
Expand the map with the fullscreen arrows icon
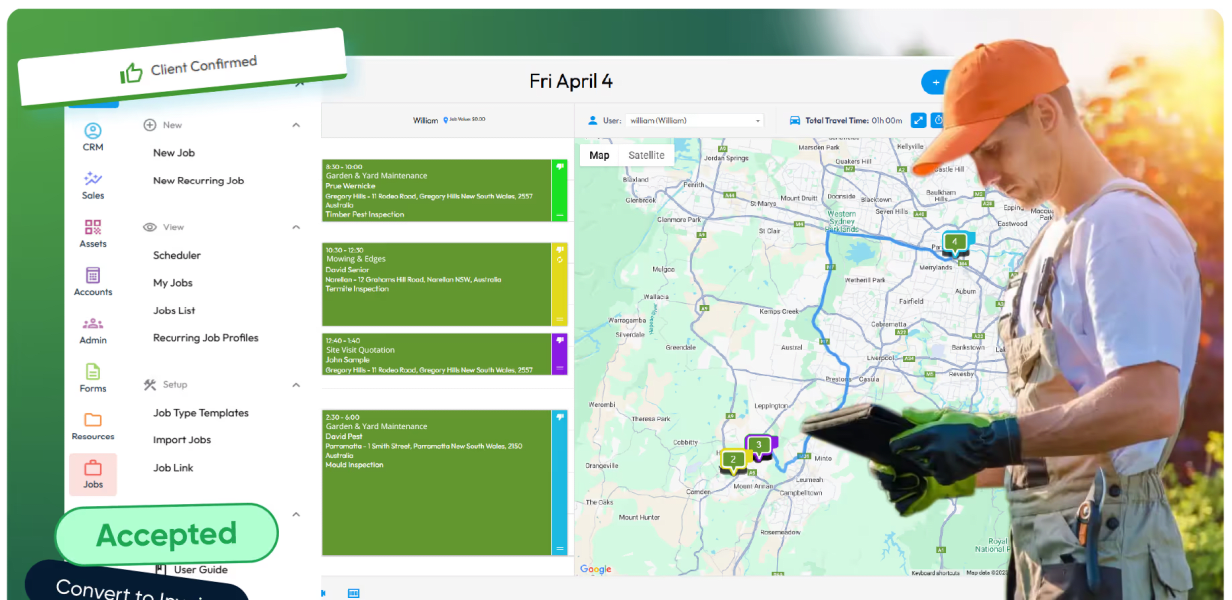[x=919, y=120]
